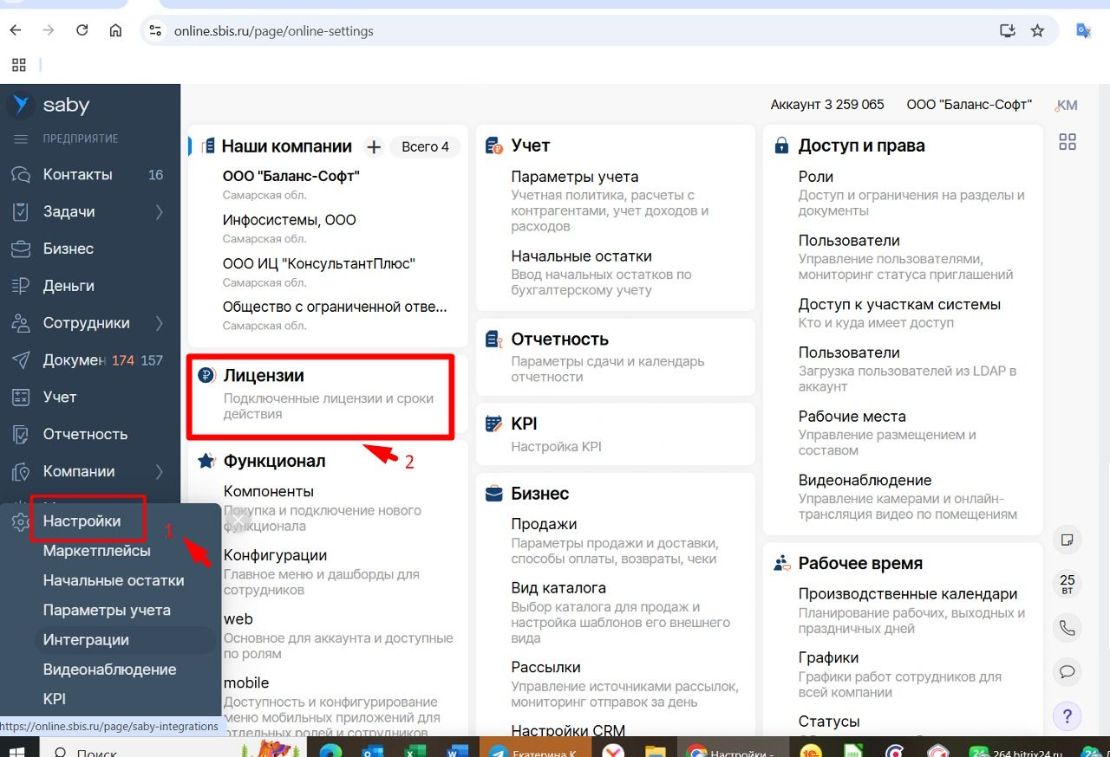Open Деньги section in the sidebar
The image size is (1110, 757).
(69, 285)
